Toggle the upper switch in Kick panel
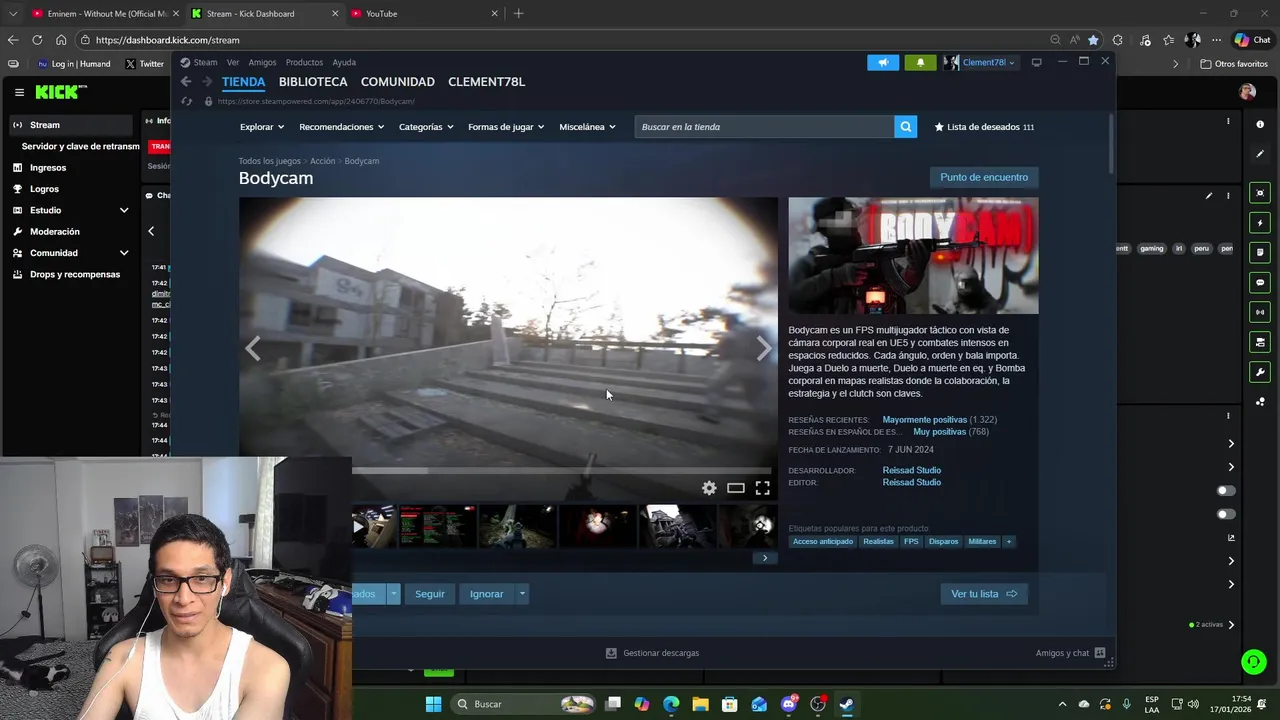This screenshot has height=720, width=1280. [1225, 491]
